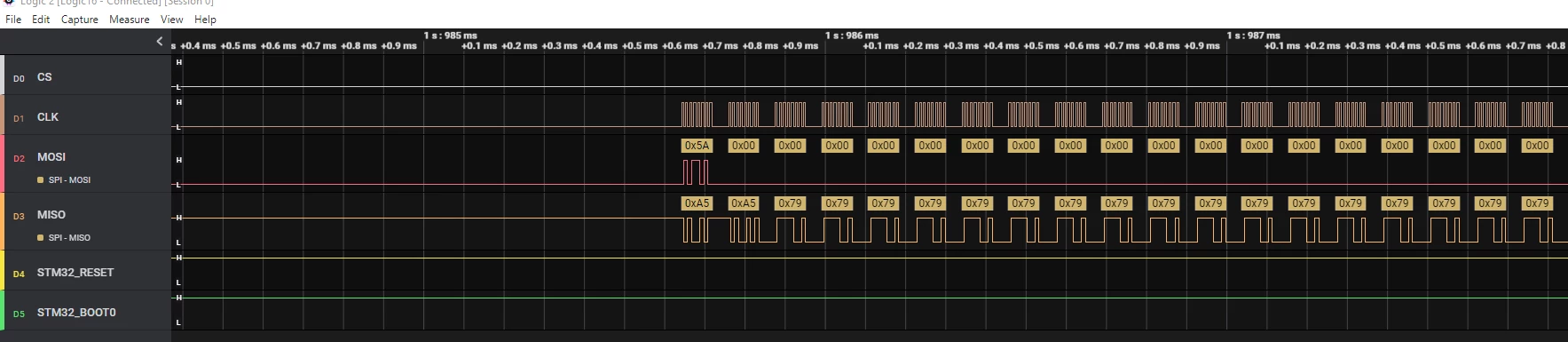Select the D4 STM32_RESET channel label
Image resolution: width=1568 pixels, height=342 pixels.
75,273
